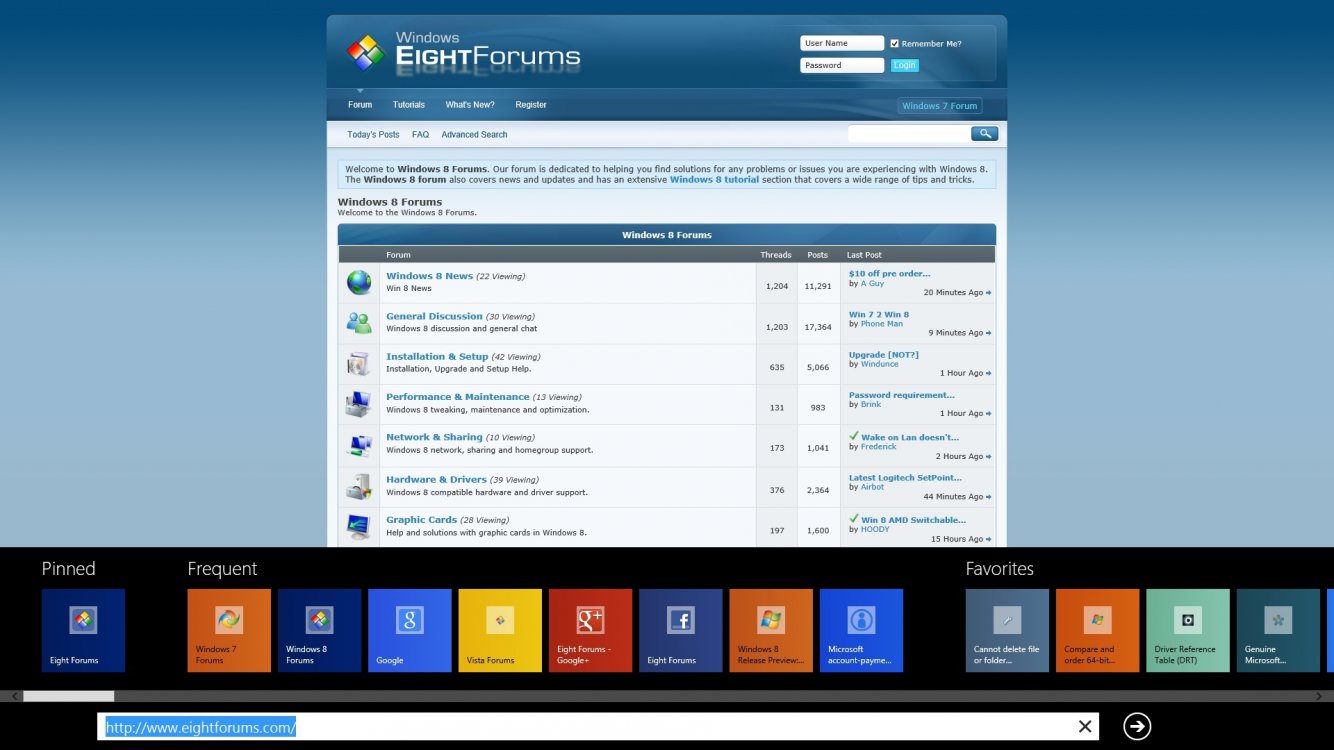Open user profile Brink
This screenshot has width=1334, height=750.
click(x=871, y=404)
